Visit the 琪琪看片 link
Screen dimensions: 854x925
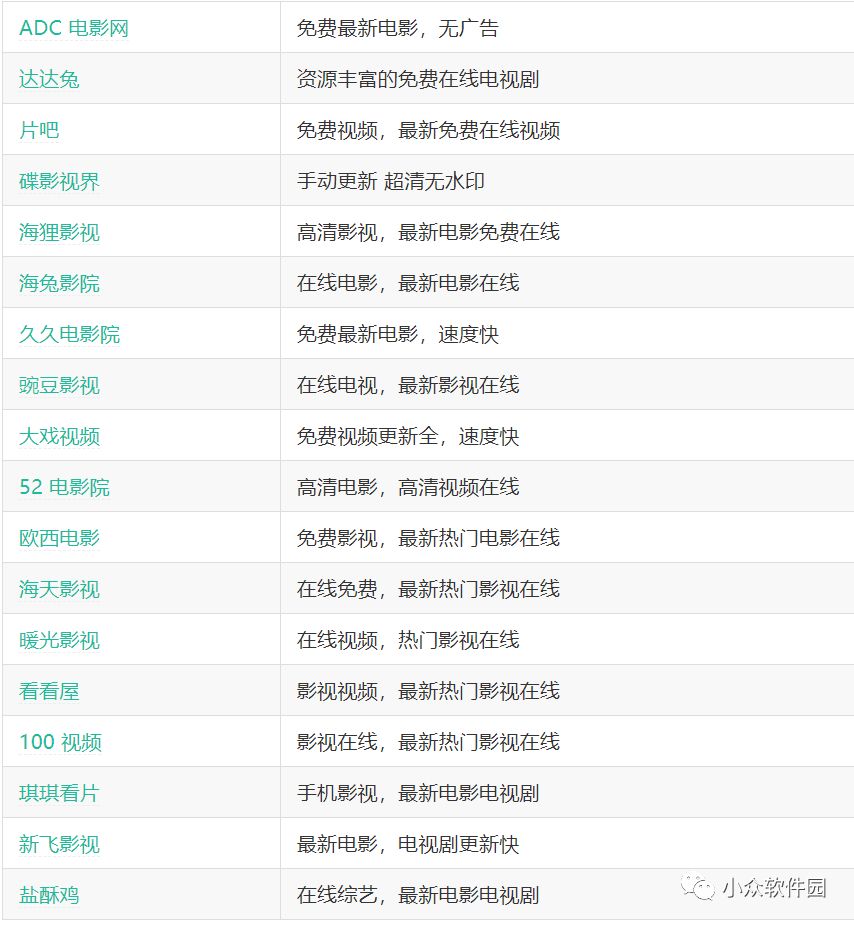coord(55,792)
